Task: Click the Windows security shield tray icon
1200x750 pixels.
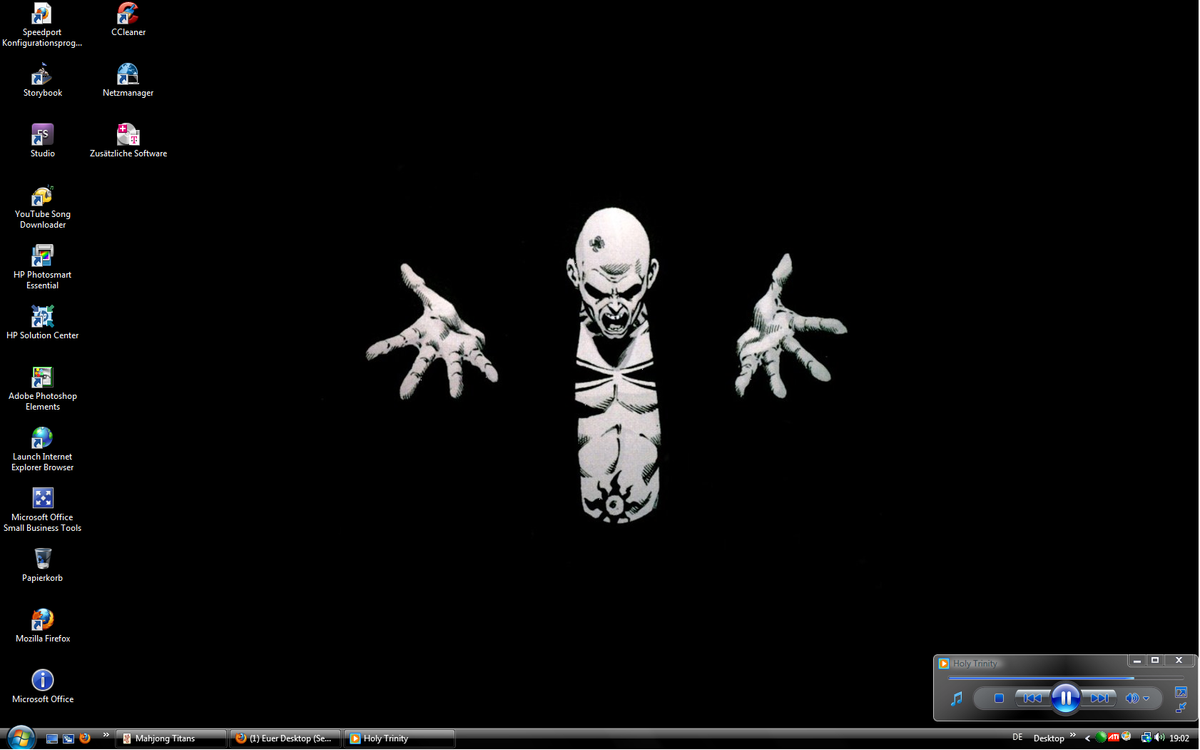Action: tap(1126, 738)
